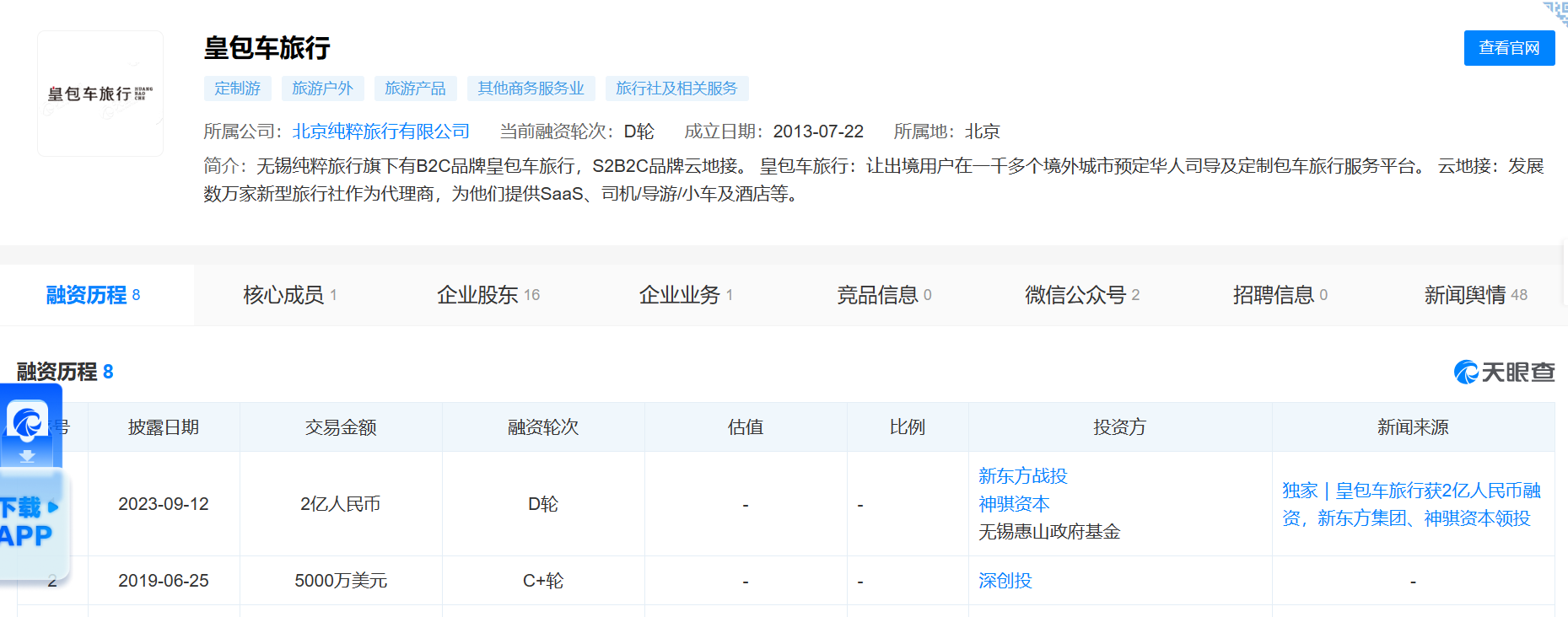Open investor link 神骐资本
1568x617 pixels.
(1014, 504)
